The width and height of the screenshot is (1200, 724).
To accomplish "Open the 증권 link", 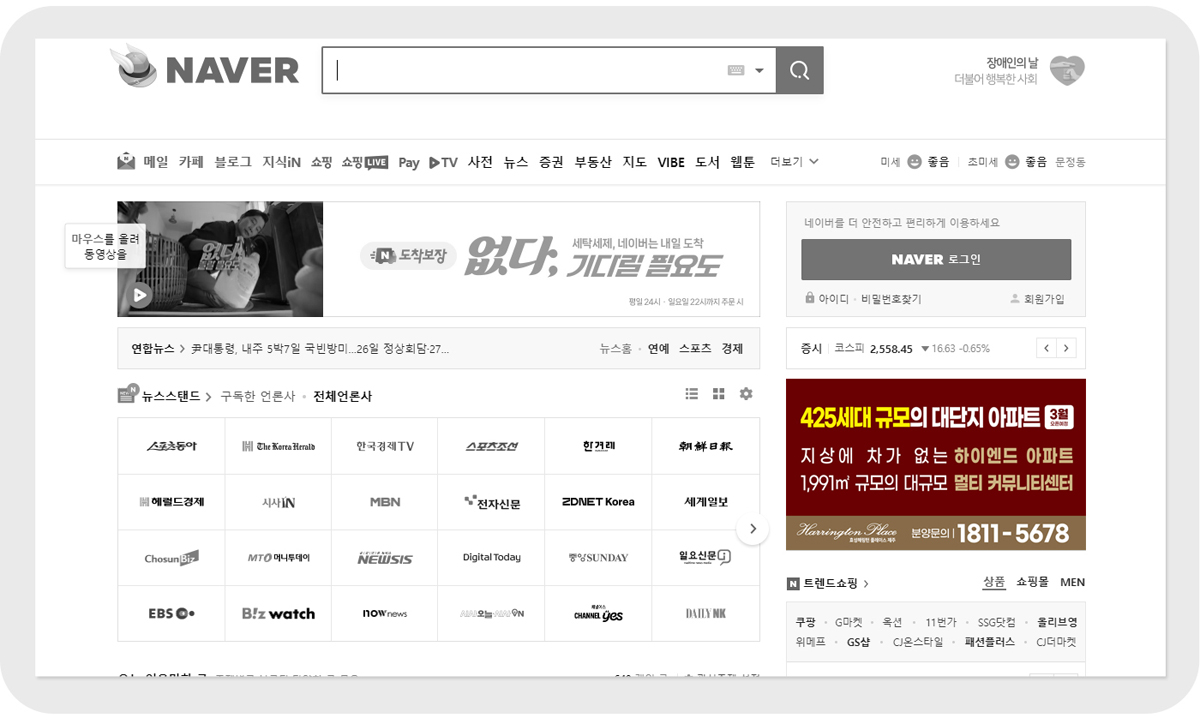I will [x=551, y=162].
